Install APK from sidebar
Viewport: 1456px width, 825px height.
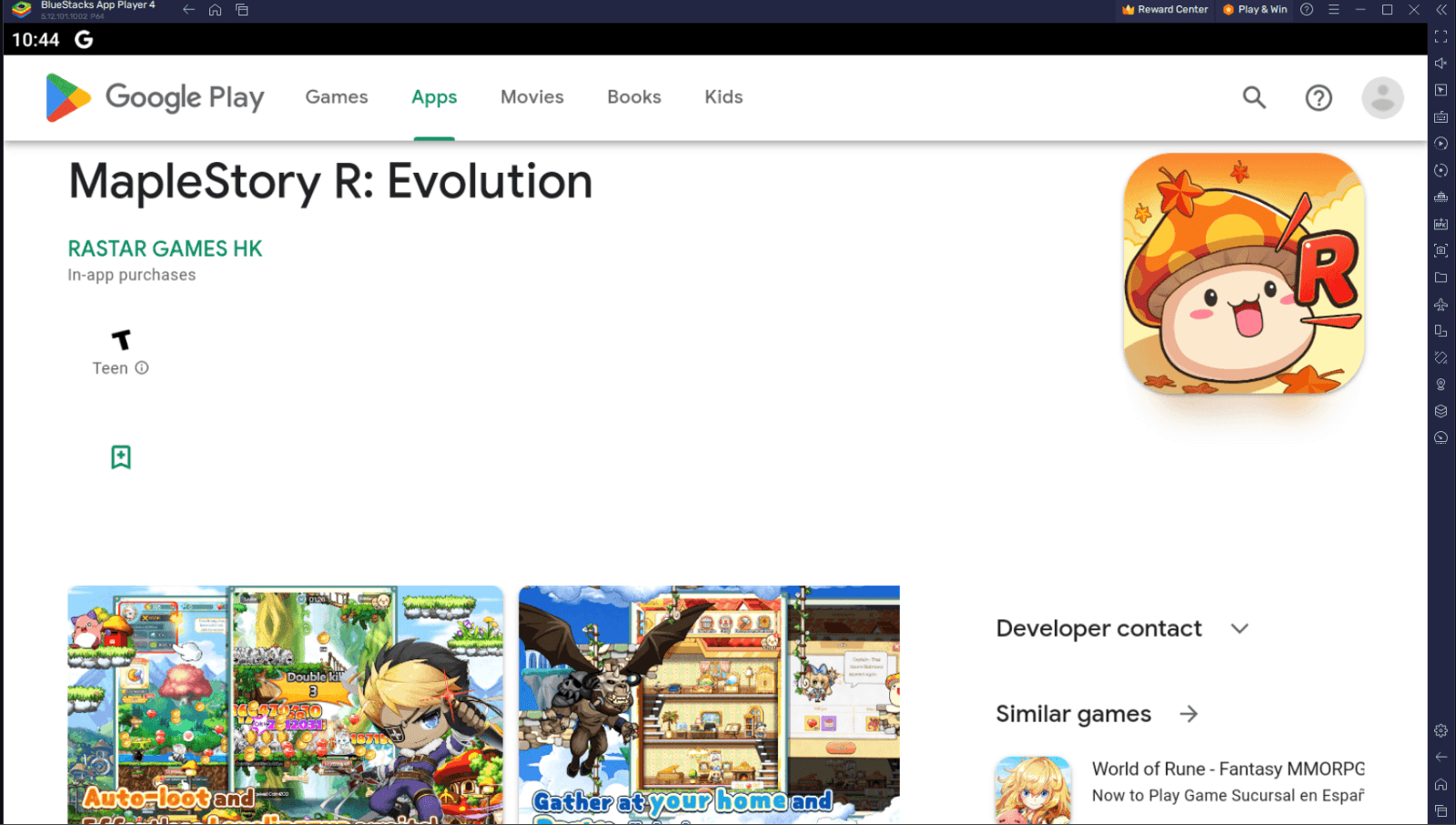coord(1441,224)
